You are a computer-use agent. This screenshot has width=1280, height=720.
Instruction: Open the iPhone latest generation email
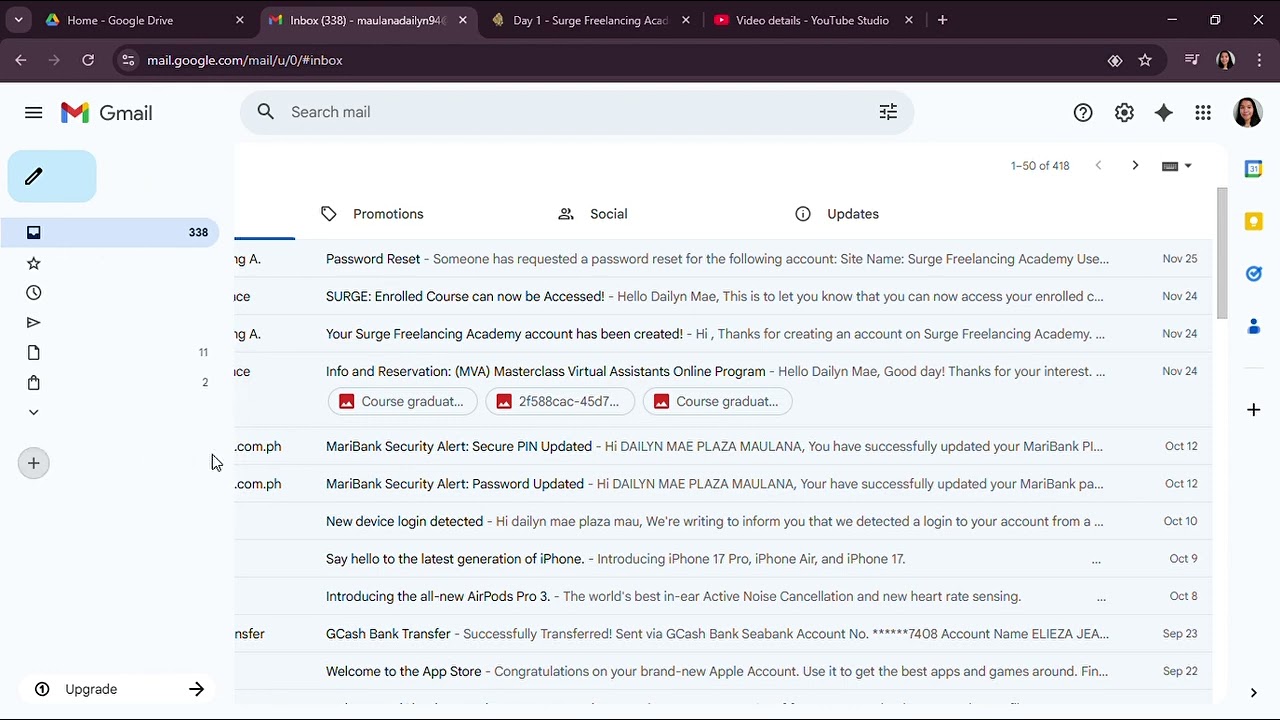(723, 559)
